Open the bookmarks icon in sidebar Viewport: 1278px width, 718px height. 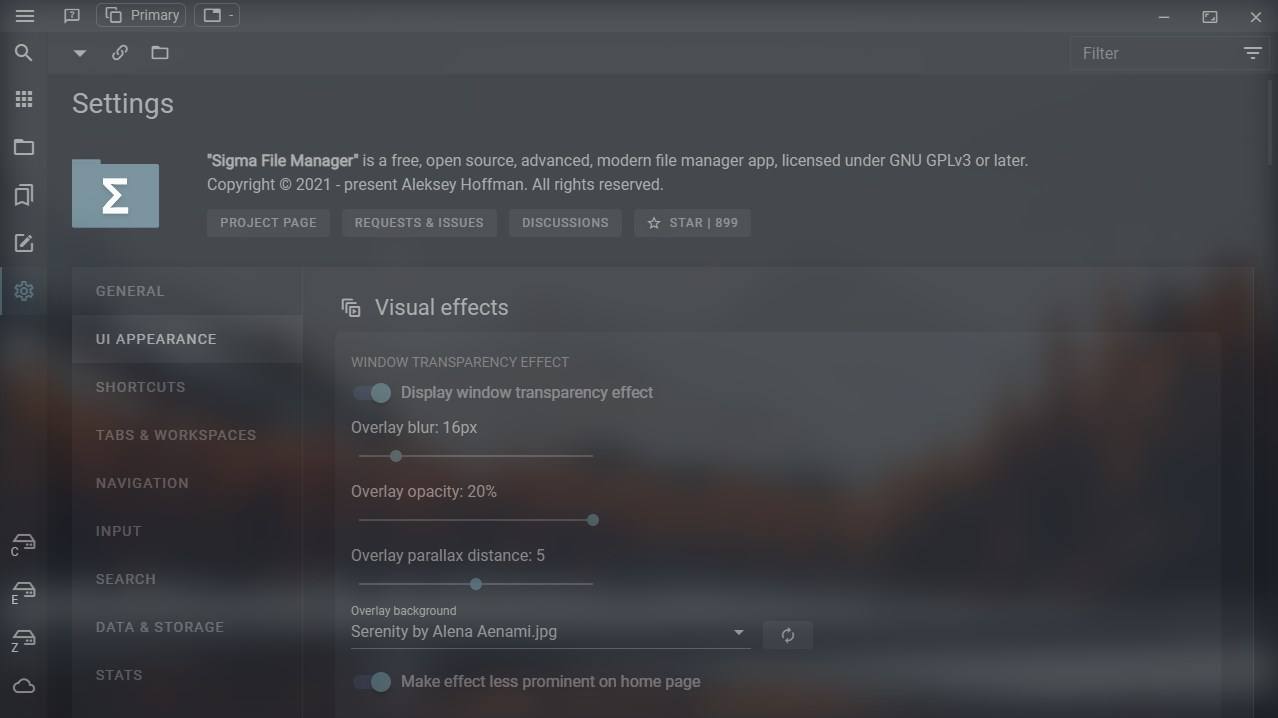(24, 195)
